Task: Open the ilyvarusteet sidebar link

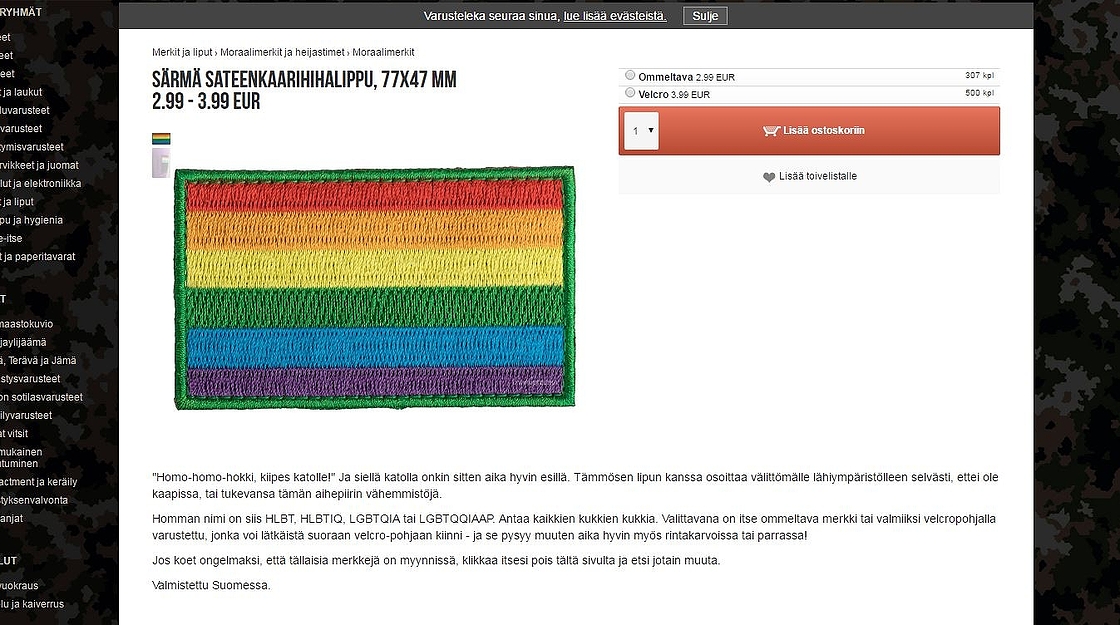Action: [26, 415]
